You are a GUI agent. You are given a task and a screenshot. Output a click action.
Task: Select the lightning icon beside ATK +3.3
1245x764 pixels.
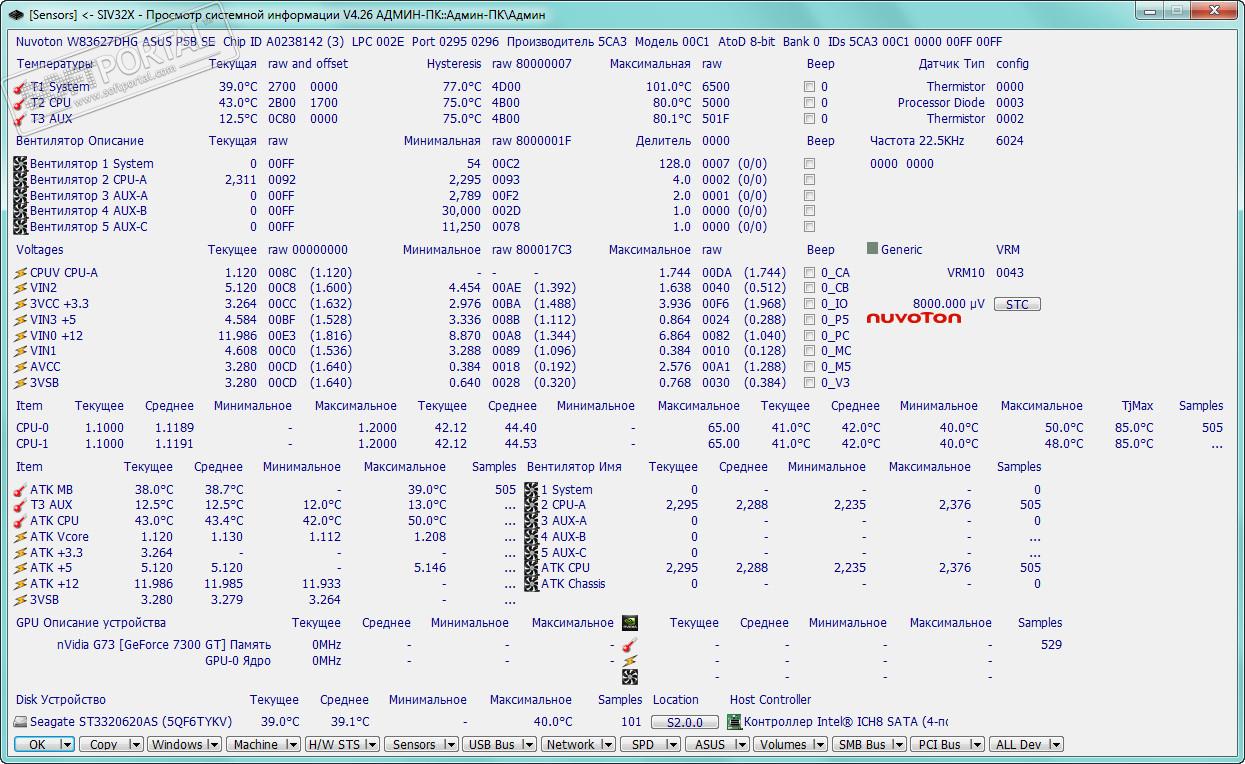[21, 553]
